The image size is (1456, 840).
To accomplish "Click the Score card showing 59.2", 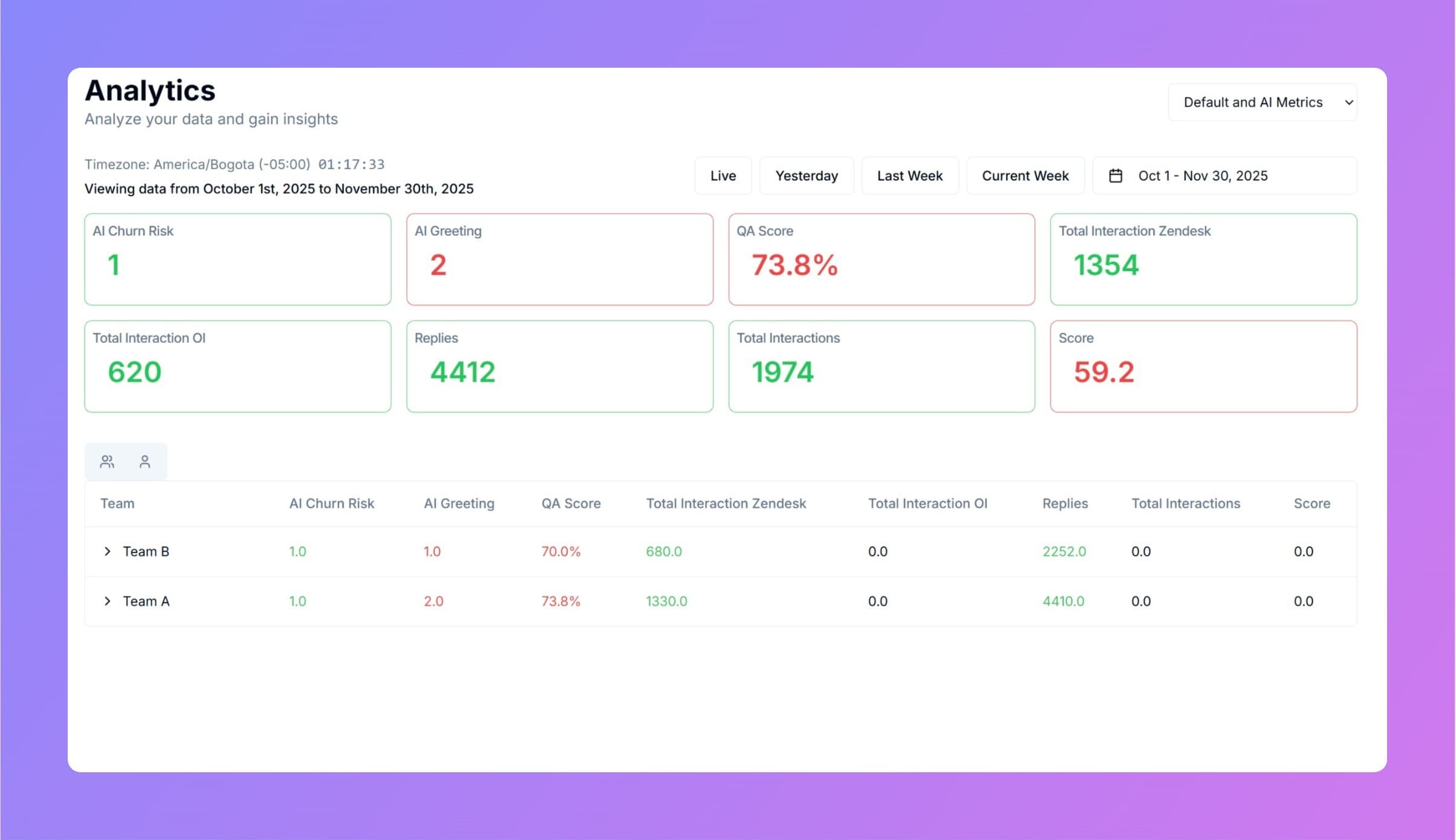I will tap(1203, 366).
